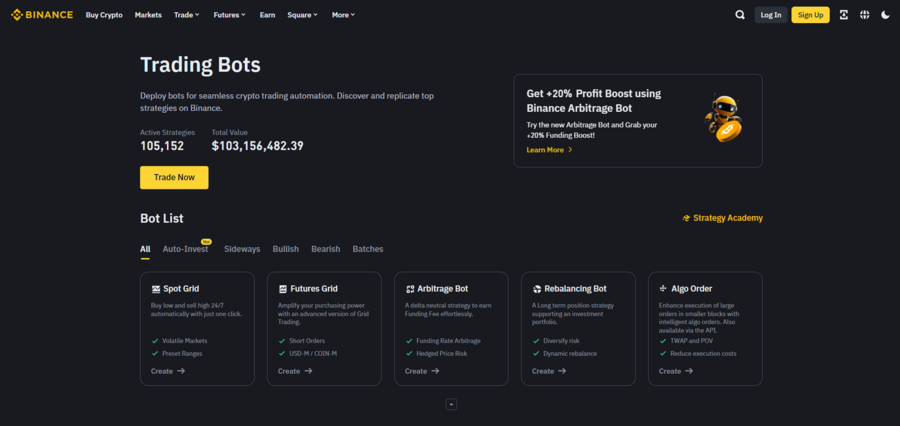Open Buy Crypto in the navigation
The width and height of the screenshot is (900, 426).
point(104,15)
